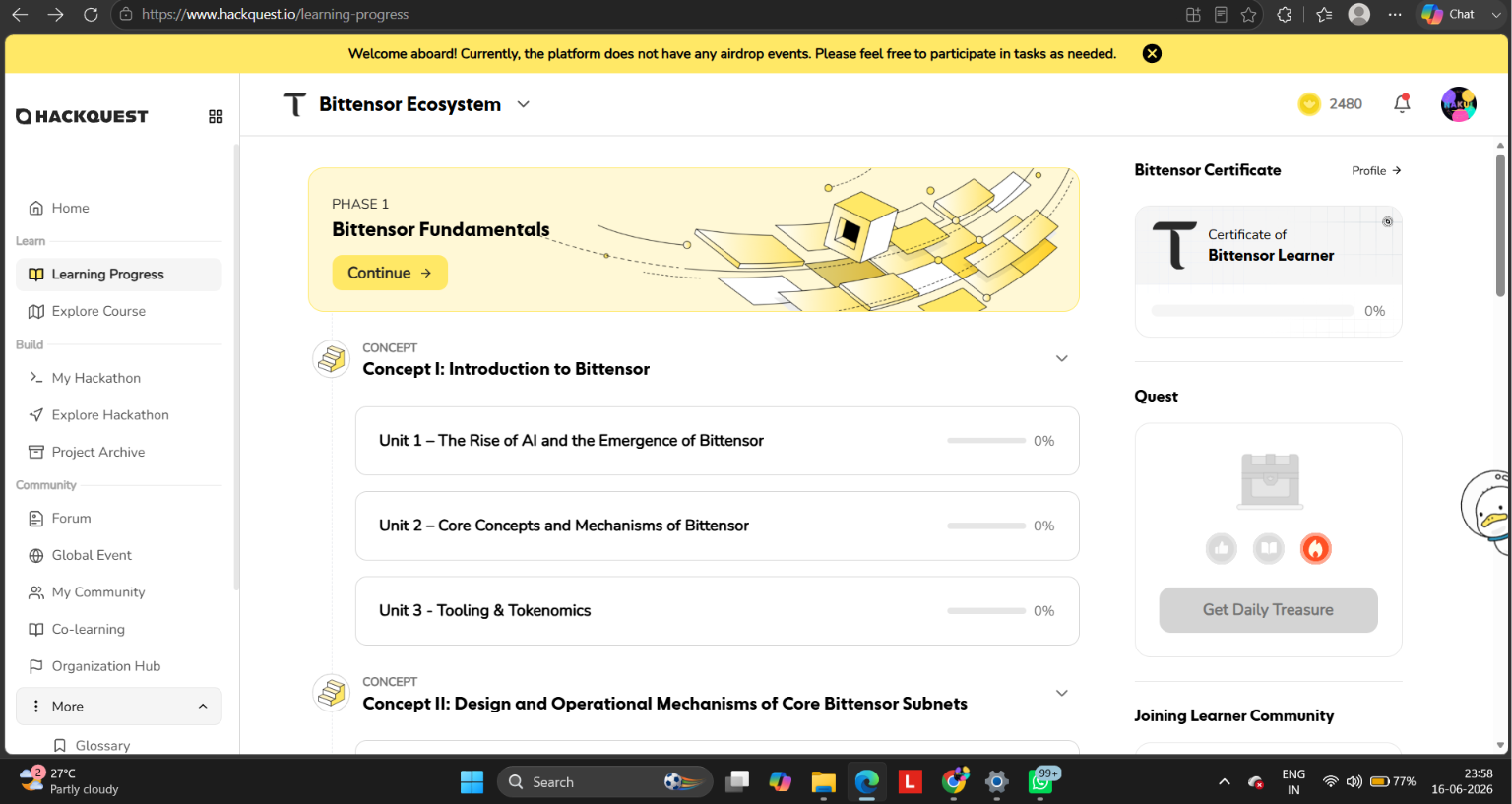Open Explore Hackathon page
1512x804 pixels.
tap(119, 415)
